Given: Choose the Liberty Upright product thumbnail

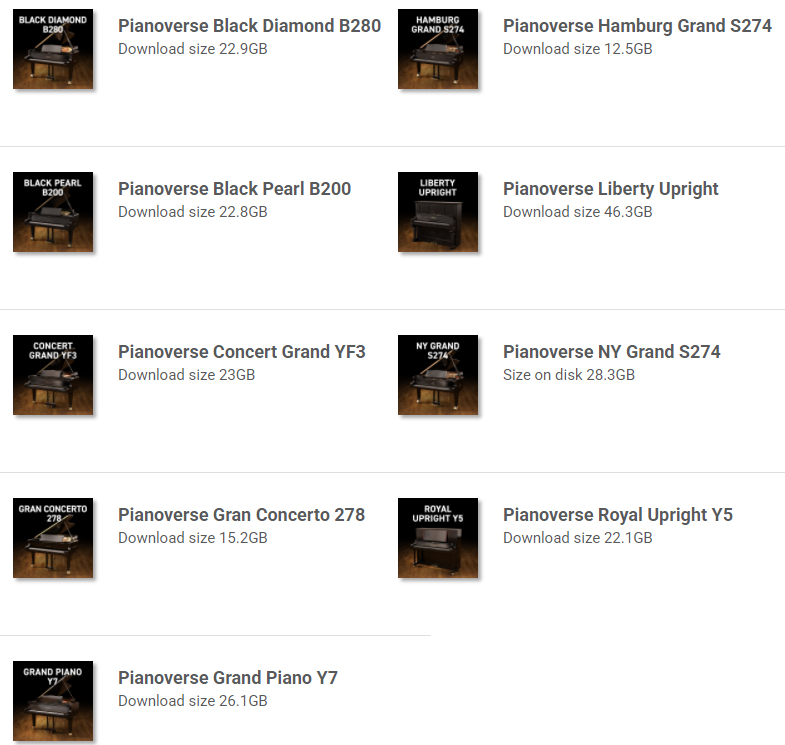Looking at the screenshot, I should coord(438,212).
